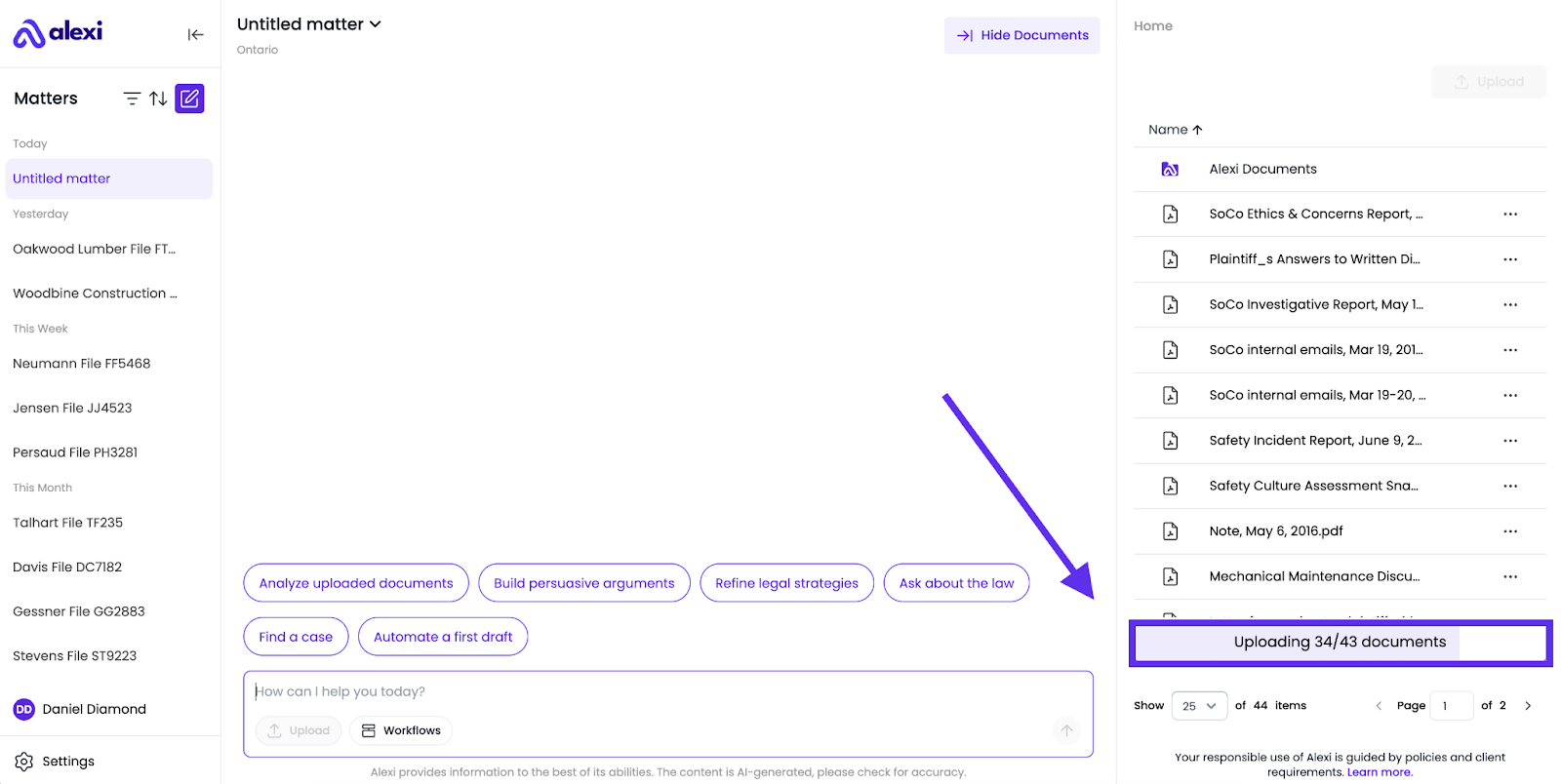Click the Home breadcrumb in documents panel

pyautogui.click(x=1153, y=26)
